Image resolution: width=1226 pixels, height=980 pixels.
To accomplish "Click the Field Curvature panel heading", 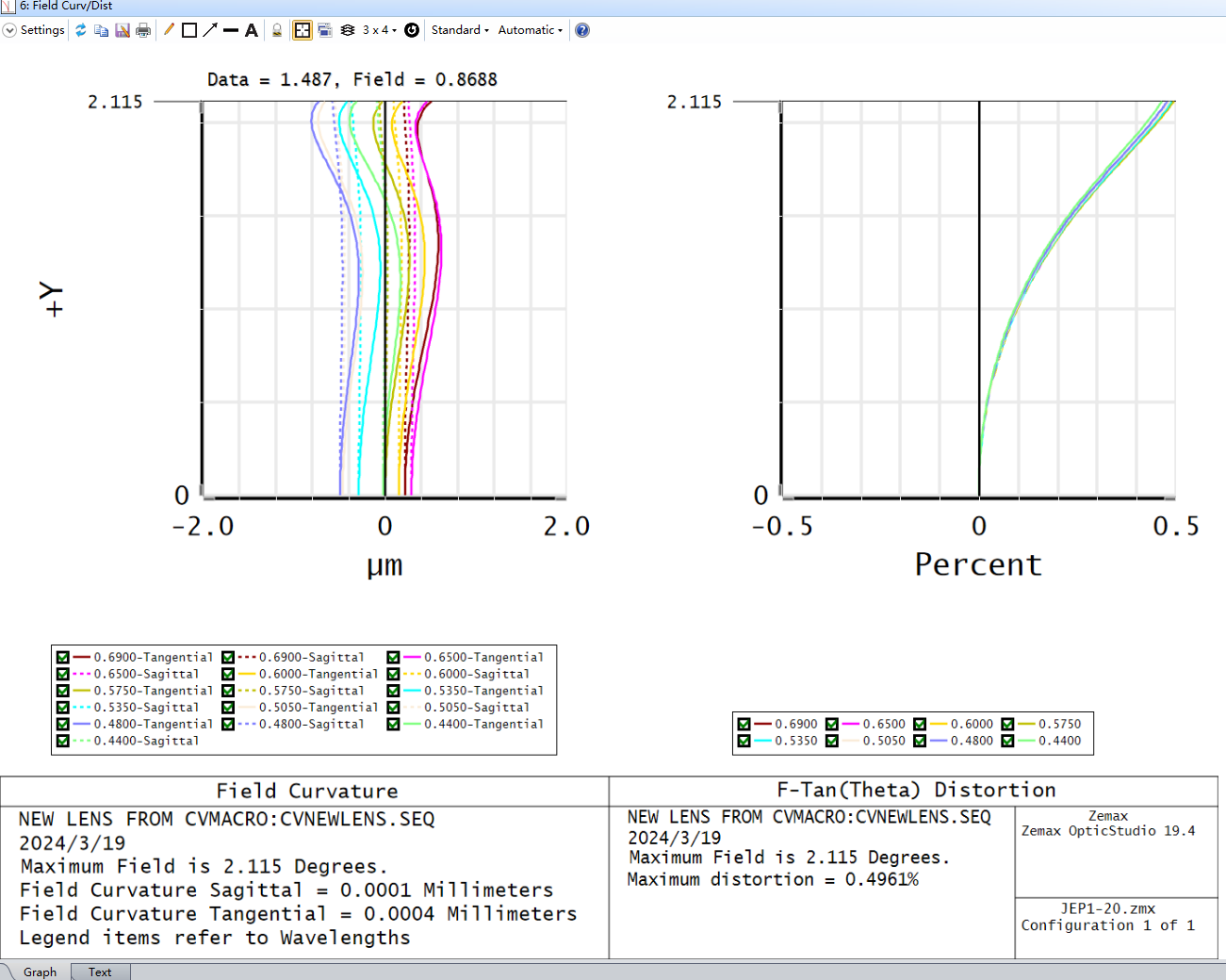I will tap(307, 792).
